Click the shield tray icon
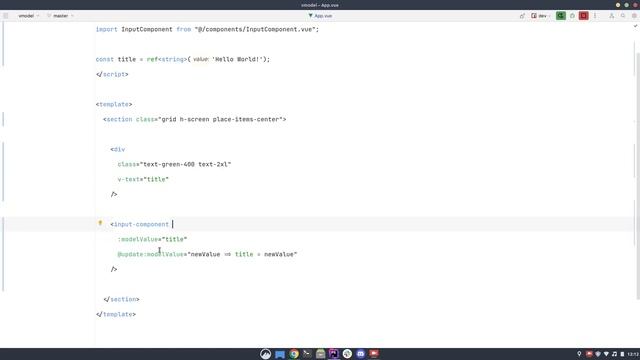The image size is (640, 360). 598,354
